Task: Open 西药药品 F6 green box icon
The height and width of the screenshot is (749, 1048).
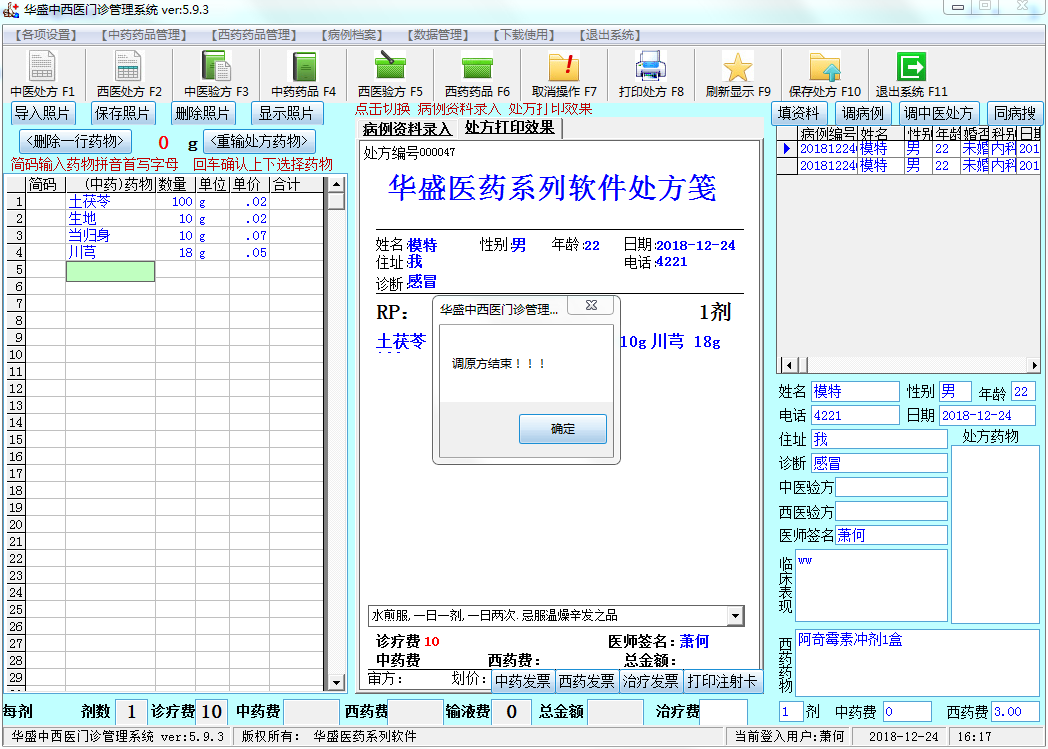Action: [477, 67]
